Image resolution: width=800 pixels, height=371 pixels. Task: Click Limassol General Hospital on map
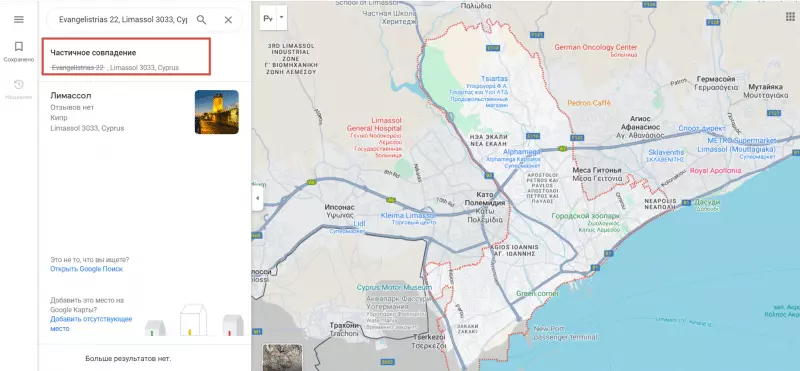(x=374, y=137)
